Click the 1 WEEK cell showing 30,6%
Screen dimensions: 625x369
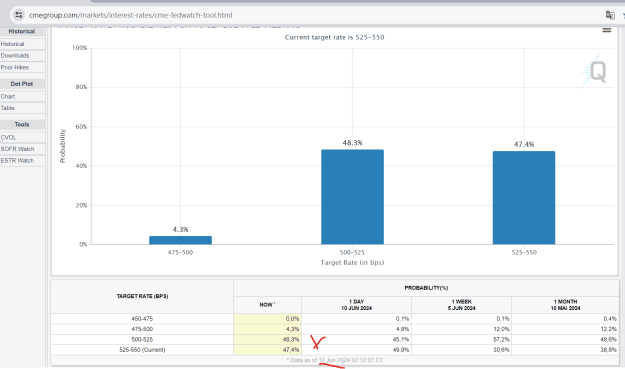coord(462,350)
